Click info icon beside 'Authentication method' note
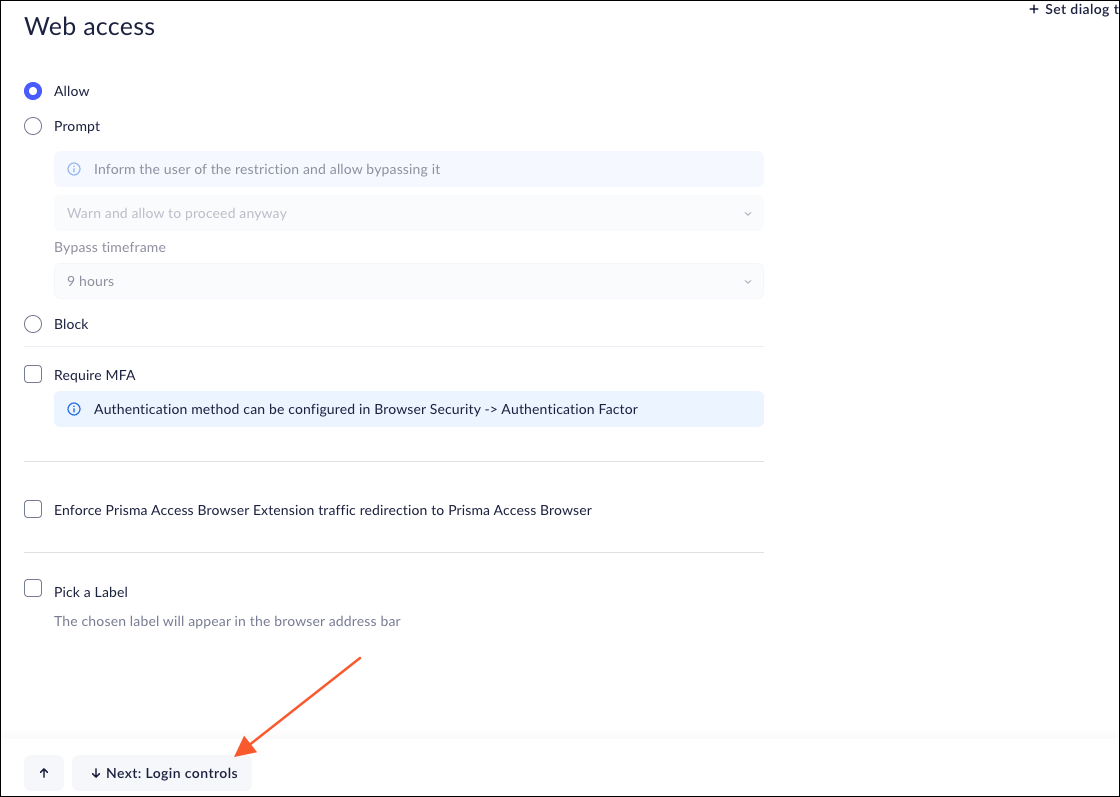Viewport: 1120px width, 797px height. pyautogui.click(x=74, y=409)
